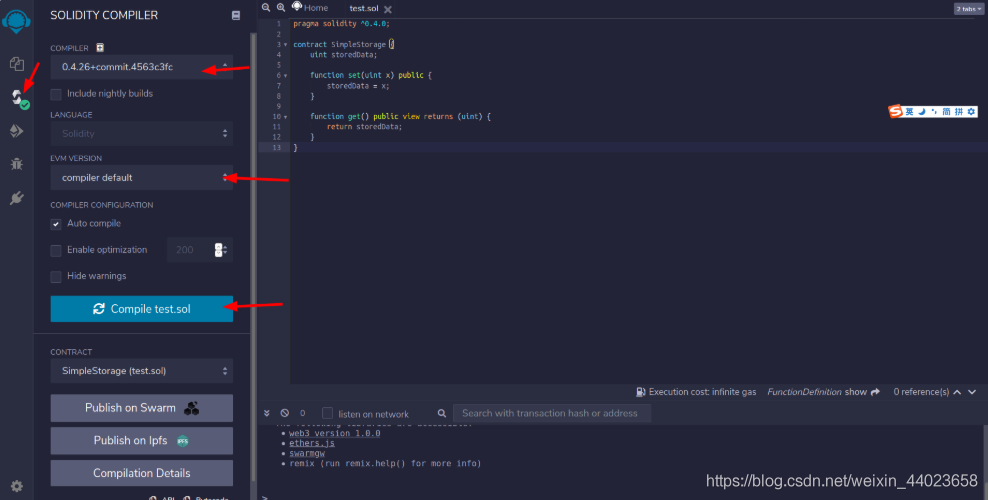Click 'Execution cost: infinite gas' text

pyautogui.click(x=702, y=392)
